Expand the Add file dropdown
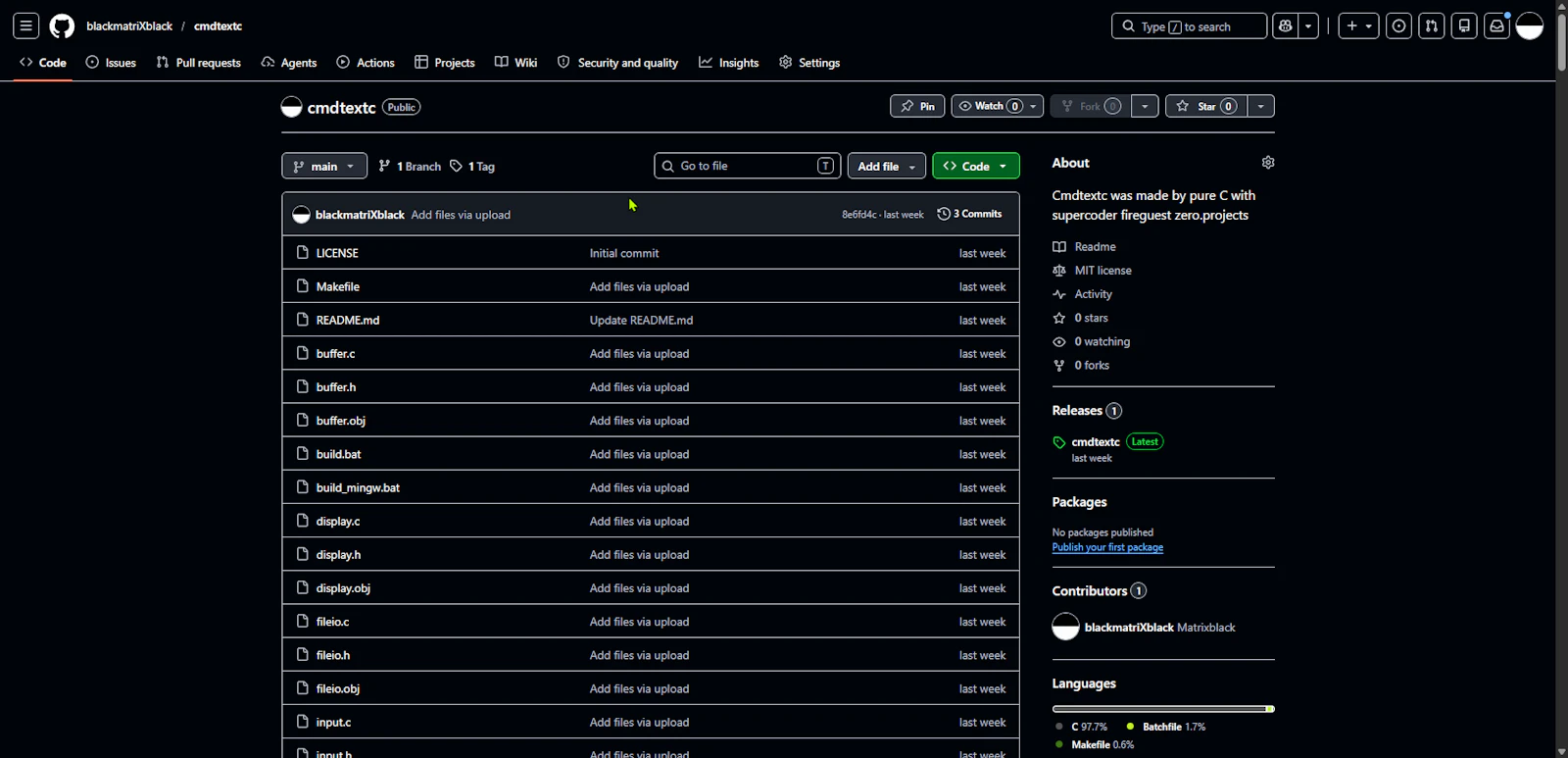Image resolution: width=1568 pixels, height=758 pixels. point(887,166)
